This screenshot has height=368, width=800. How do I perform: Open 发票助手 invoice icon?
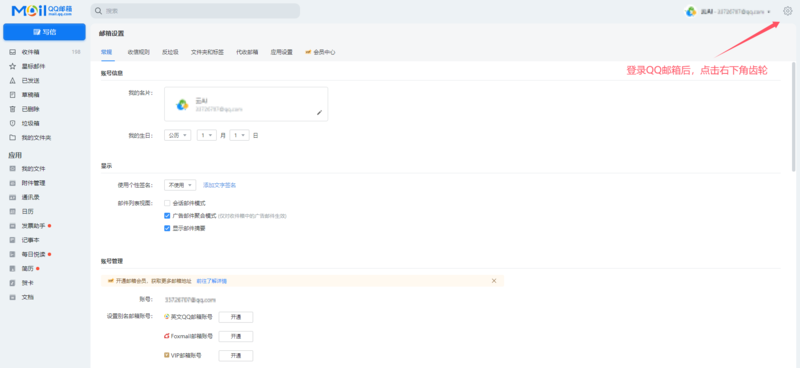(x=13, y=226)
